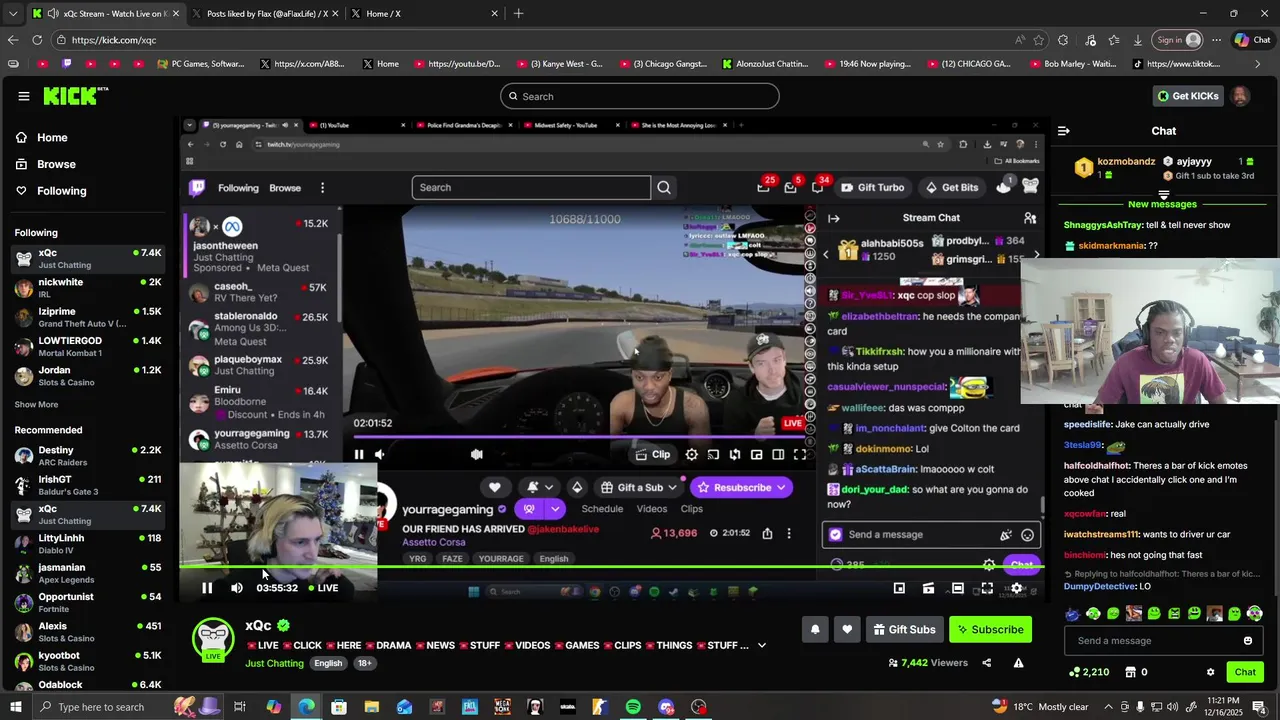This screenshot has height=720, width=1280.
Task: Go to Home in Kick sidebar
Action: [x=52, y=138]
